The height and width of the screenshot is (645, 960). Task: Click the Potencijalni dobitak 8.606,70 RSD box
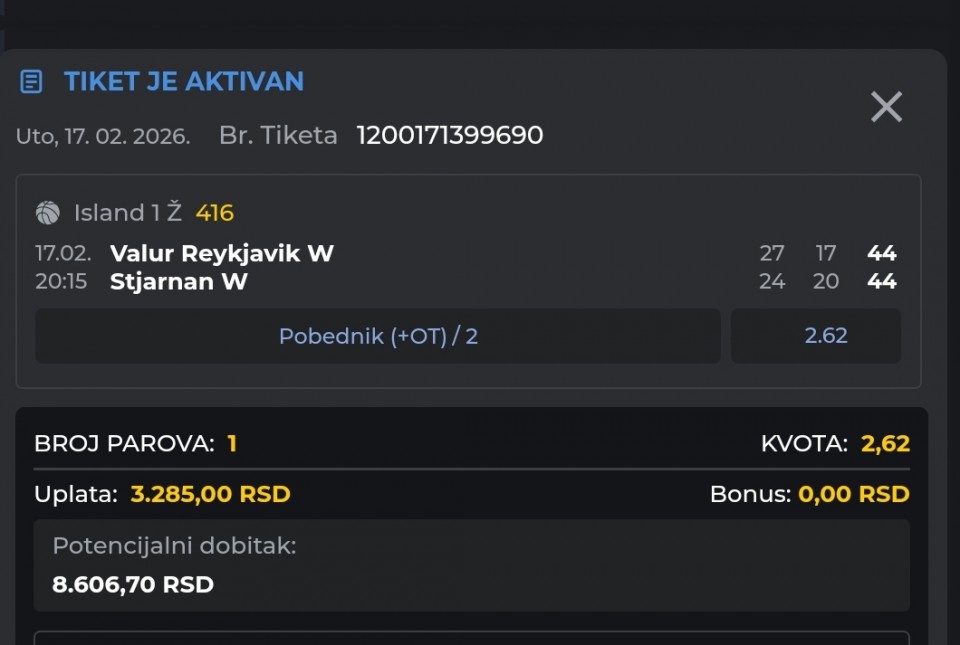[472, 565]
